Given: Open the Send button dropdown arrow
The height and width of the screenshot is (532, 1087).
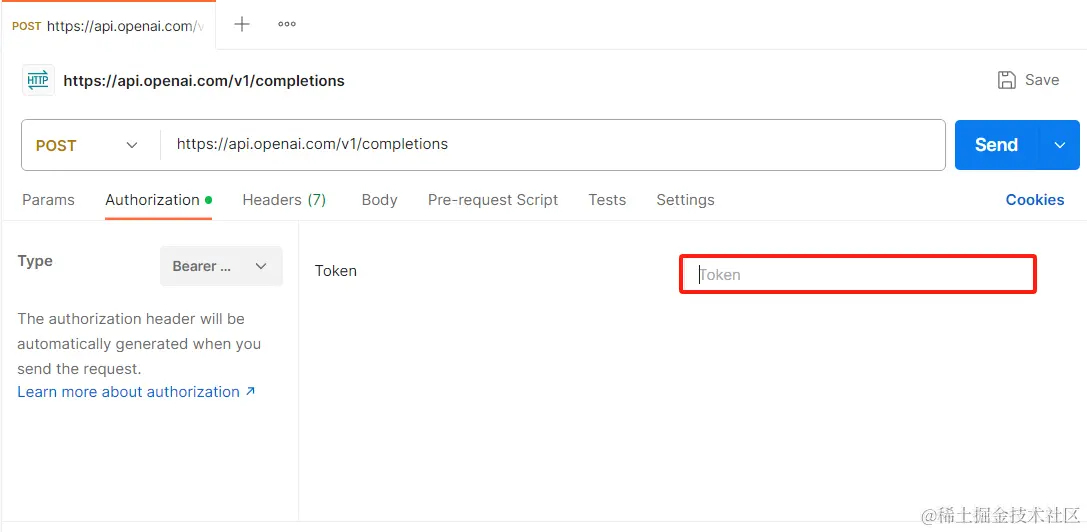Looking at the screenshot, I should pos(1059,145).
